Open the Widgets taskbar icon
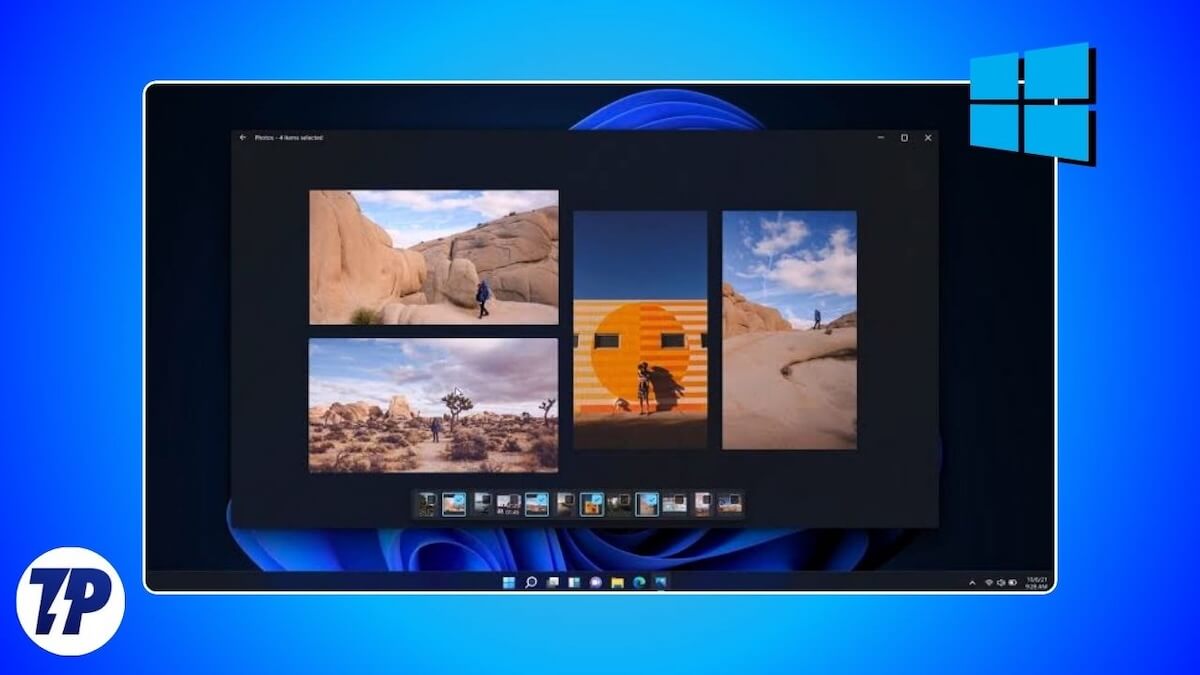Screen dimensions: 1200x675 tap(574, 582)
